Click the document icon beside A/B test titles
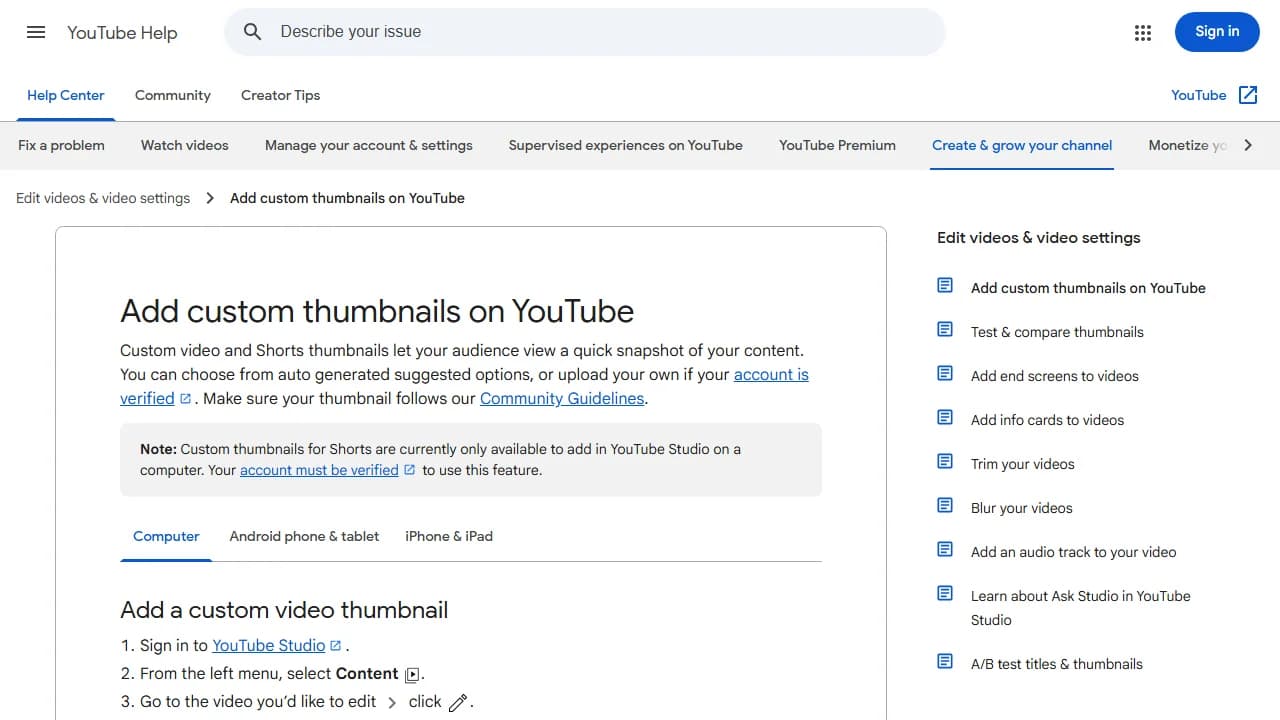1280x720 pixels. [945, 662]
